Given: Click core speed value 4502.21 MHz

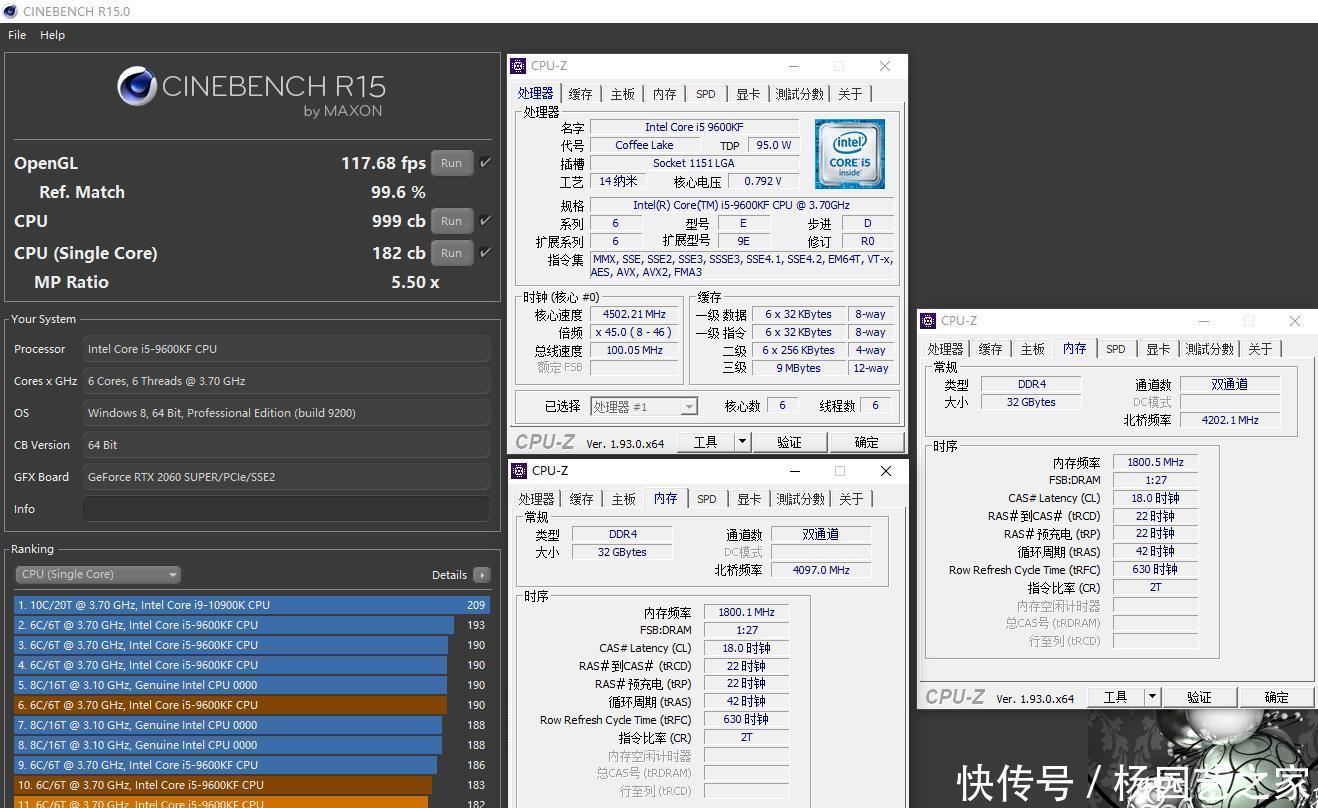Looking at the screenshot, I should coord(634,314).
